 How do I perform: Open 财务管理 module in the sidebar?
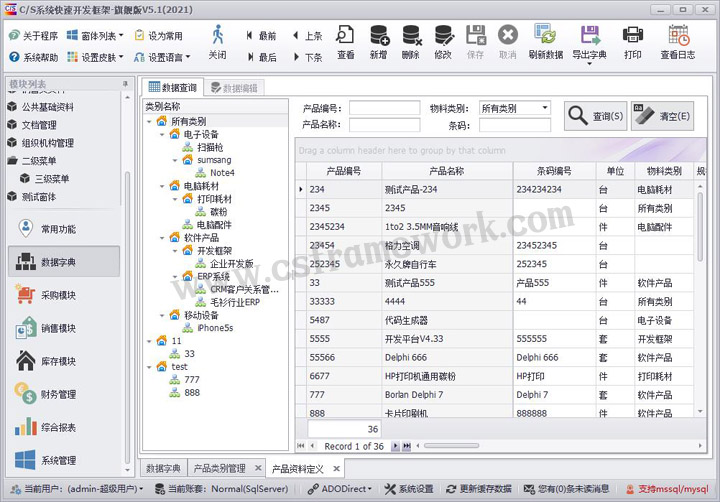(58, 394)
